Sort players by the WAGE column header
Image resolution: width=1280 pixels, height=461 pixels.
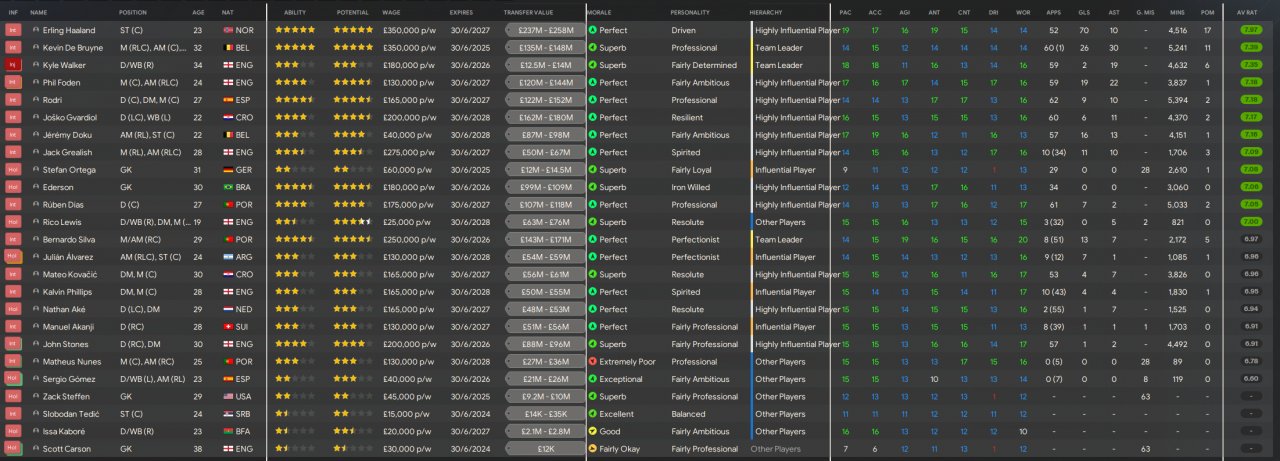coord(392,12)
